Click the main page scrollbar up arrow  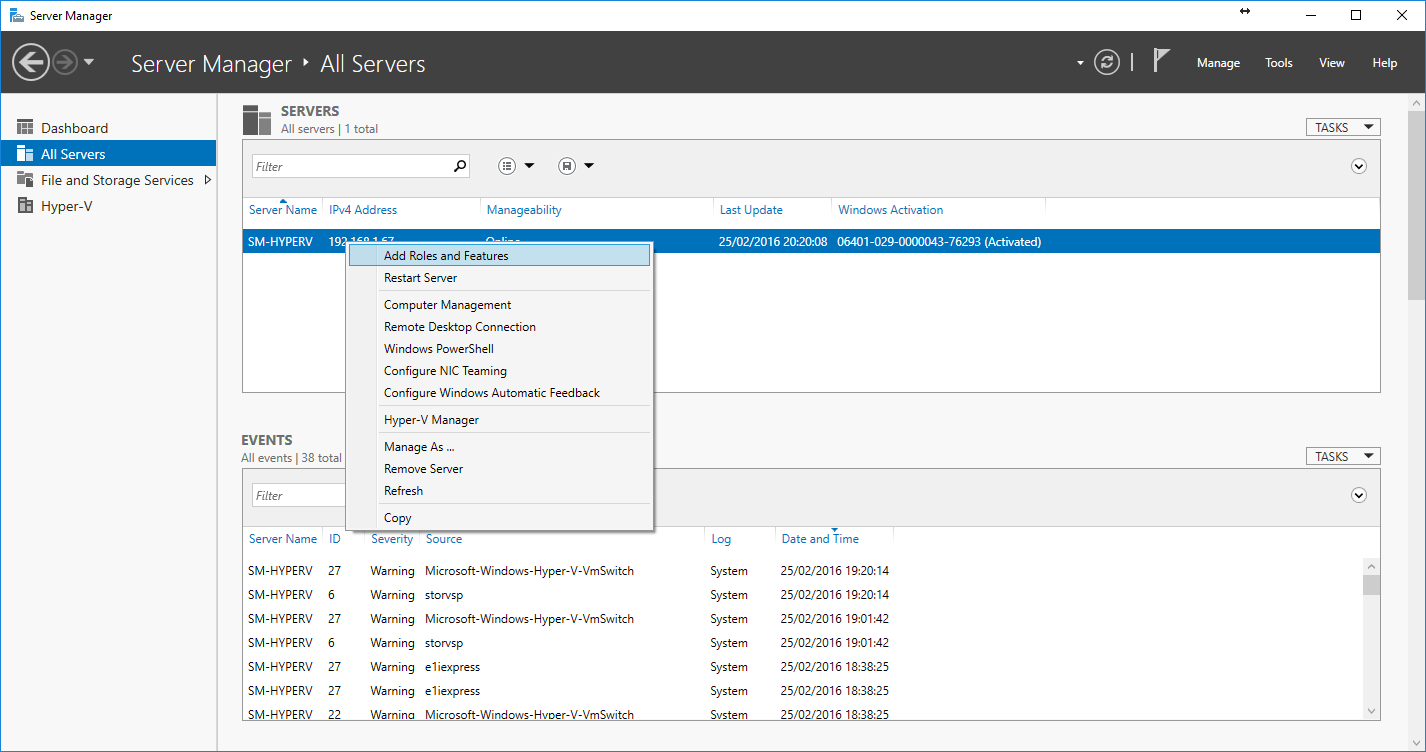1416,104
